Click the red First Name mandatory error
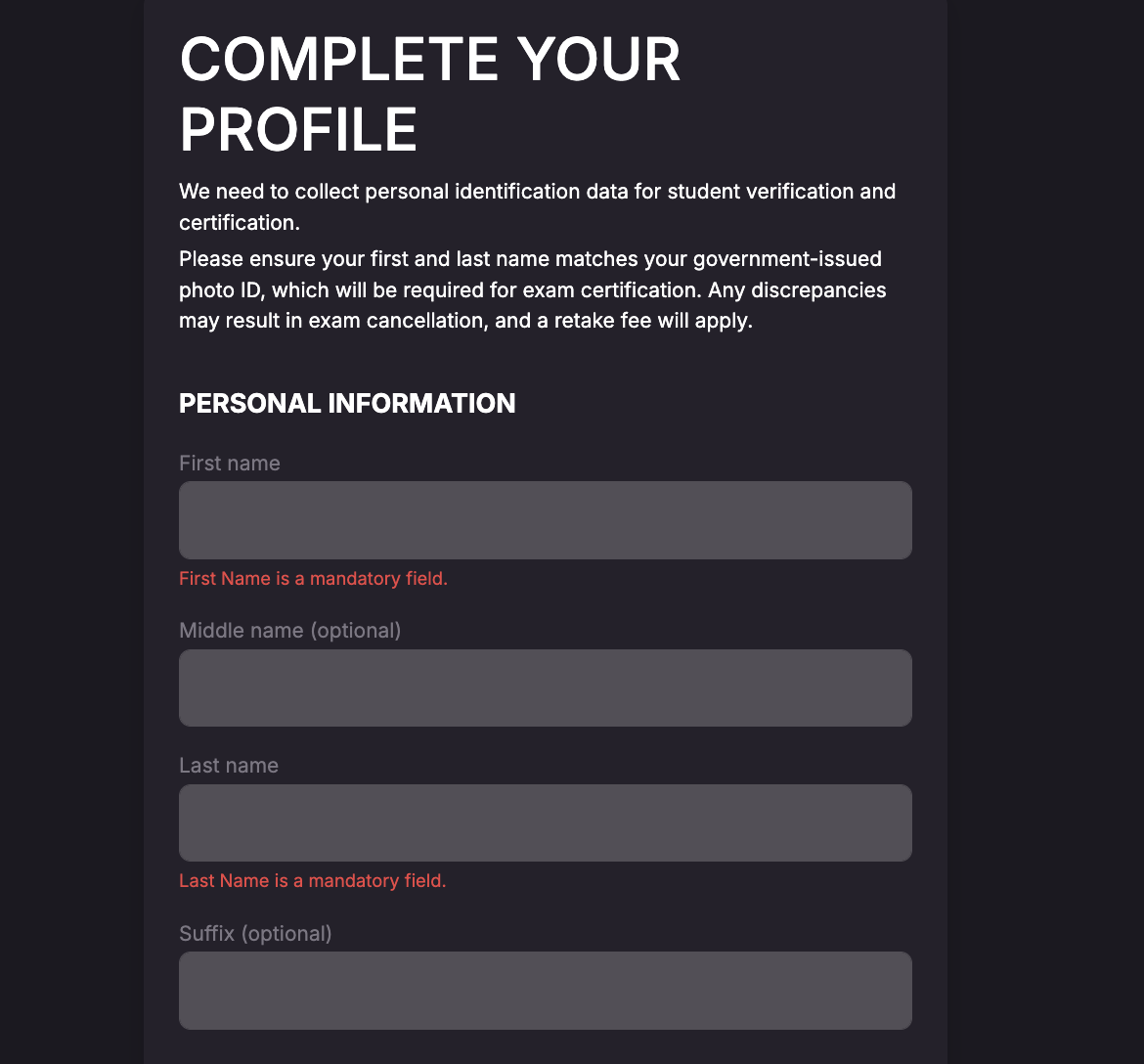This screenshot has width=1144, height=1064. point(313,579)
